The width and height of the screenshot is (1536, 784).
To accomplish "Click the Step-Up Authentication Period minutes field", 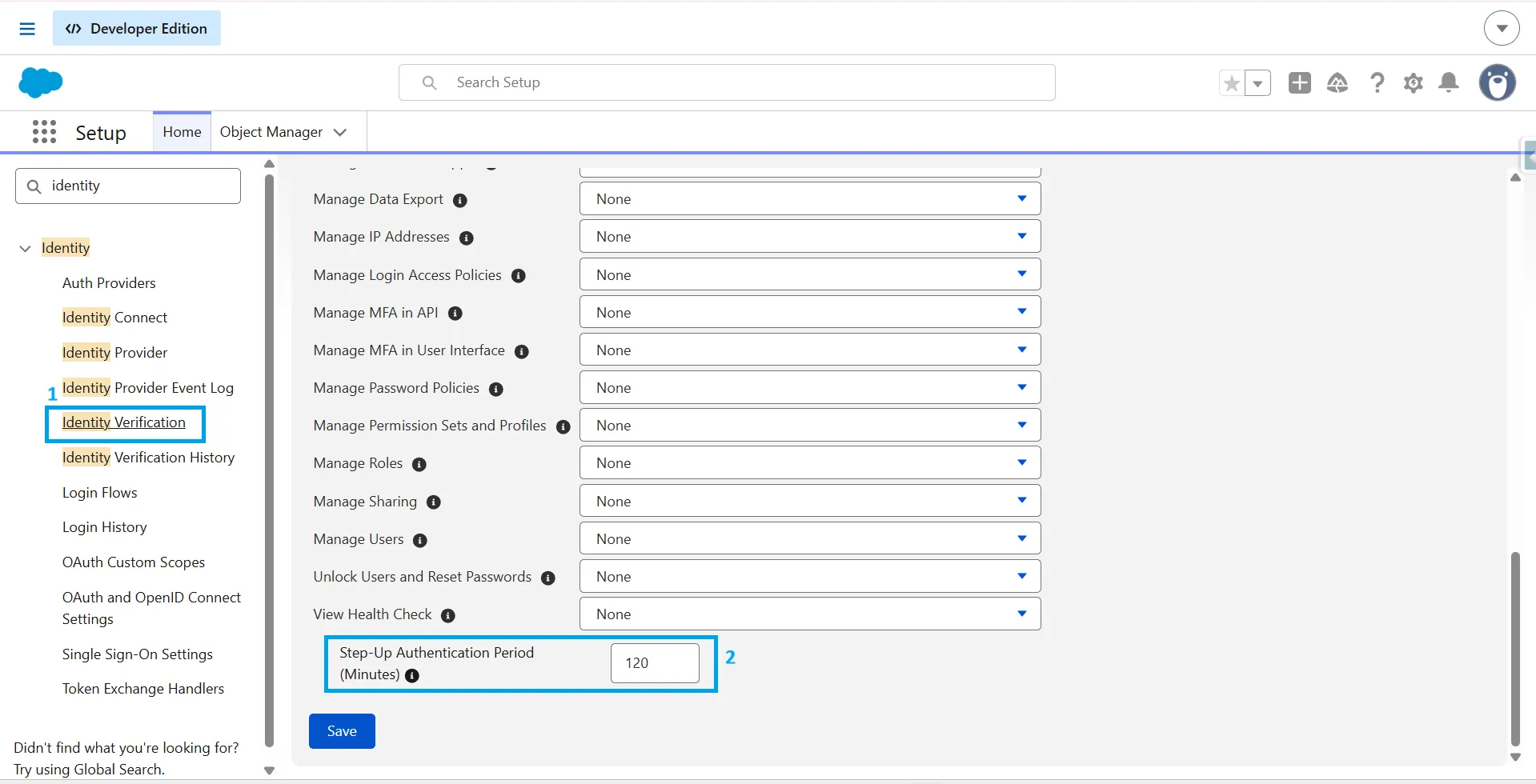I will pyautogui.click(x=655, y=663).
